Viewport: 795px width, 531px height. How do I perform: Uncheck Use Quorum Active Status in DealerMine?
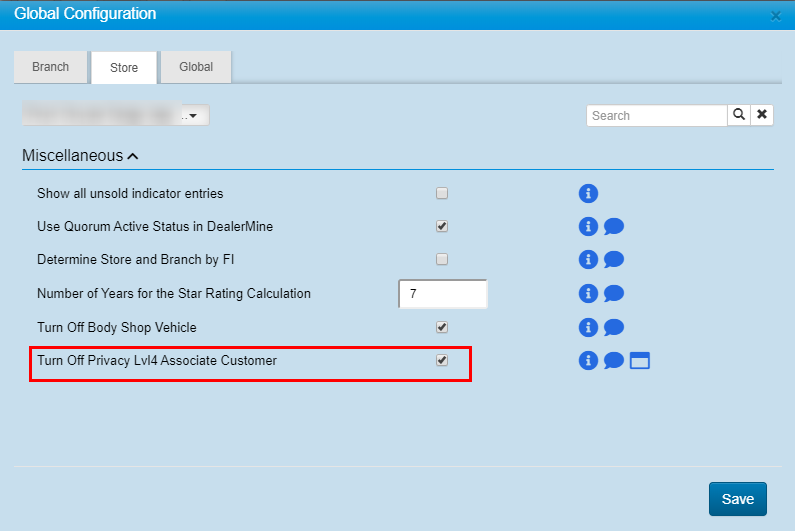click(x=442, y=227)
